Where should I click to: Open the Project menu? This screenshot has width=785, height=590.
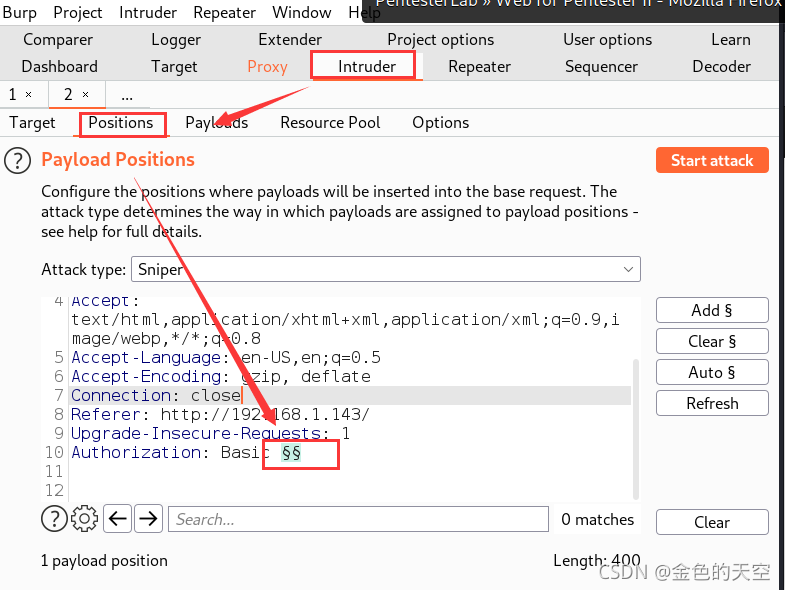(x=78, y=13)
